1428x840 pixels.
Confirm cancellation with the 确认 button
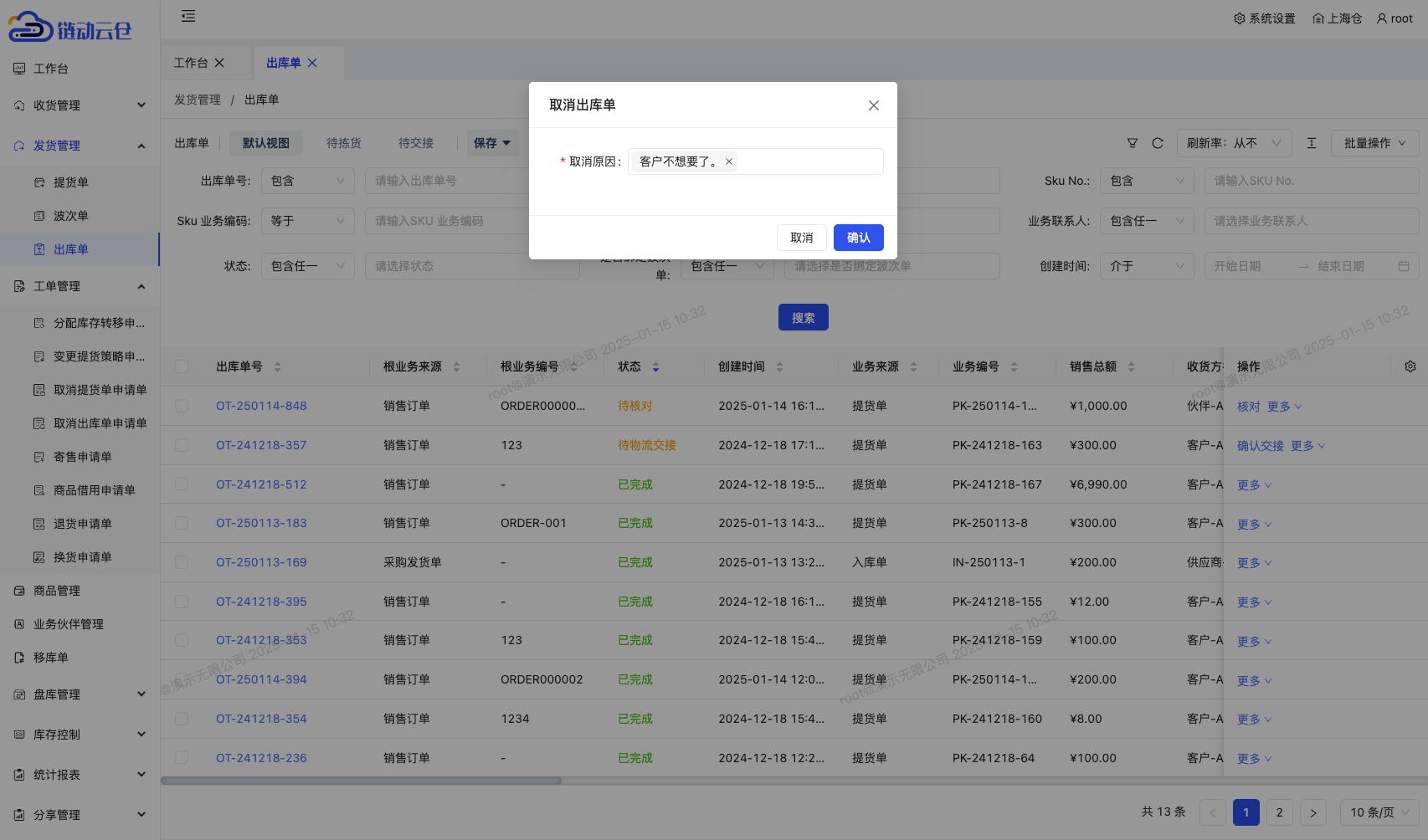click(858, 238)
